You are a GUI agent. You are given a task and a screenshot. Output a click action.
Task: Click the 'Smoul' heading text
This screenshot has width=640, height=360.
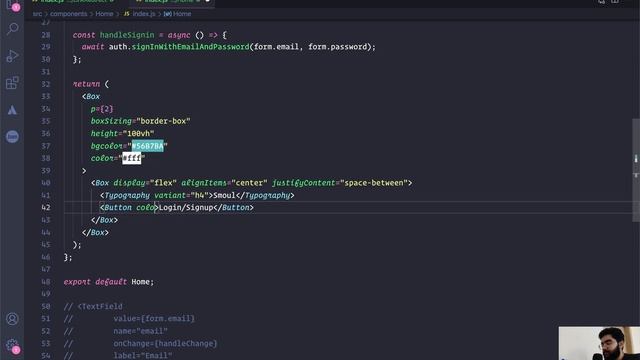coord(224,196)
